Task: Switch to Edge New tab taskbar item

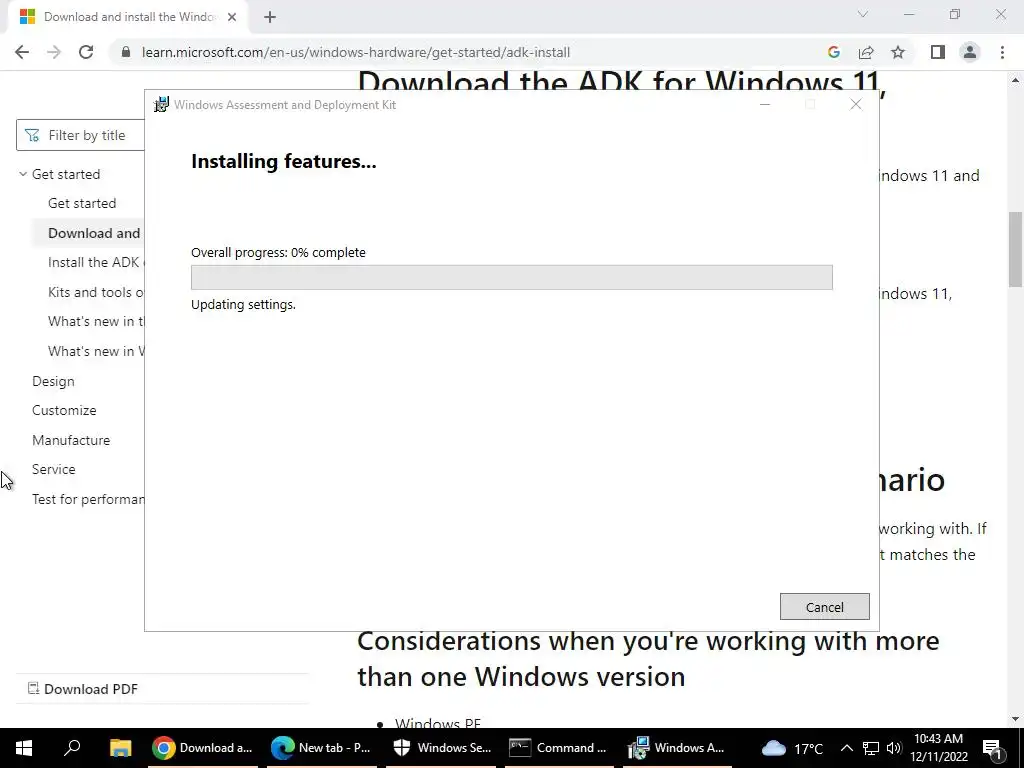Action: 321,748
